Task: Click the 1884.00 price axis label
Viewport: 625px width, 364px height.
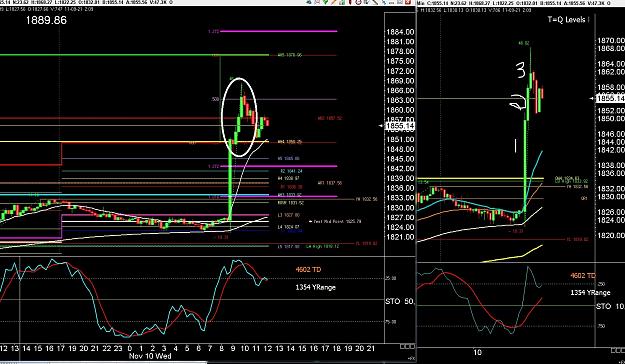Action: click(x=400, y=32)
